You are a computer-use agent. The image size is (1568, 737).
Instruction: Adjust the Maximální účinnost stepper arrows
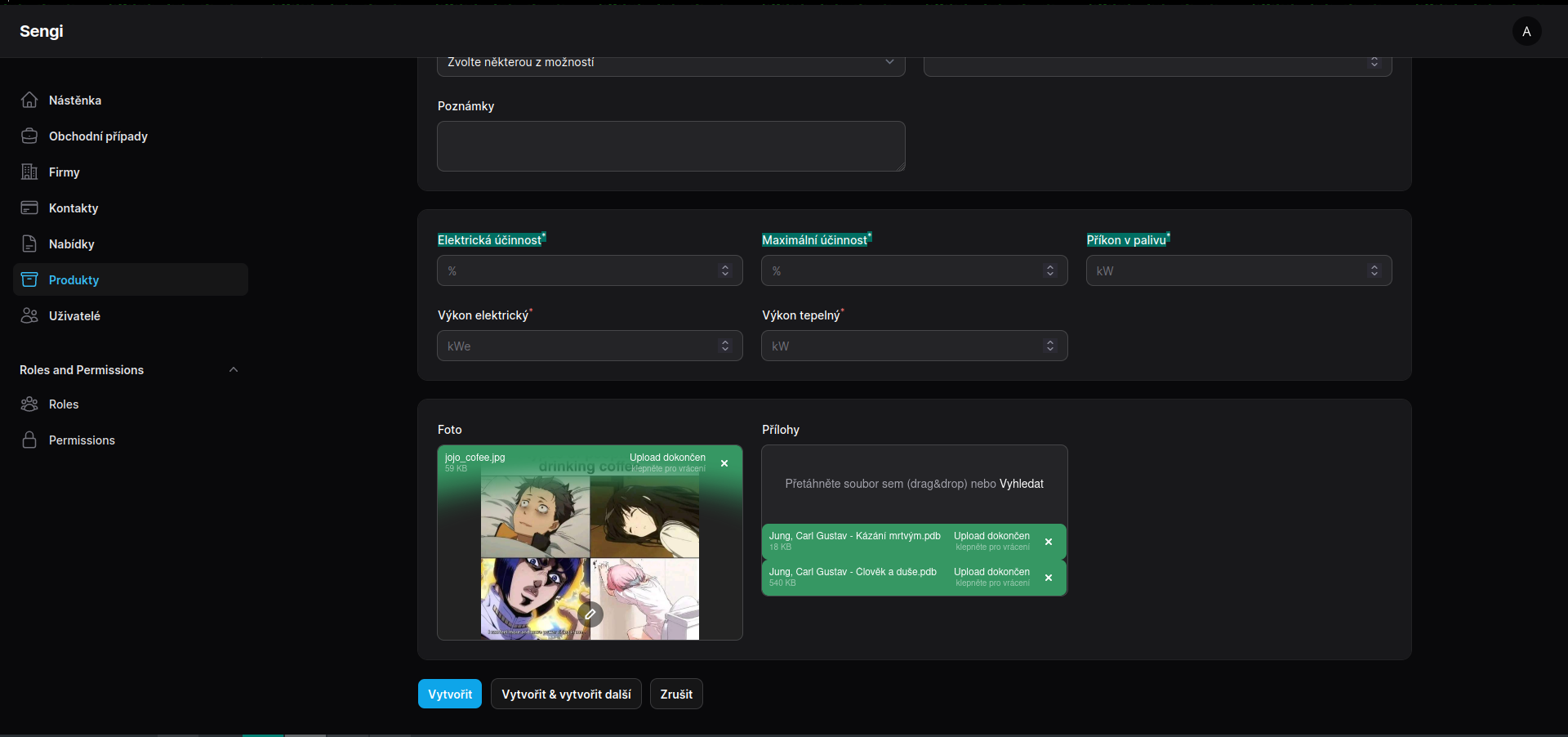(1050, 270)
